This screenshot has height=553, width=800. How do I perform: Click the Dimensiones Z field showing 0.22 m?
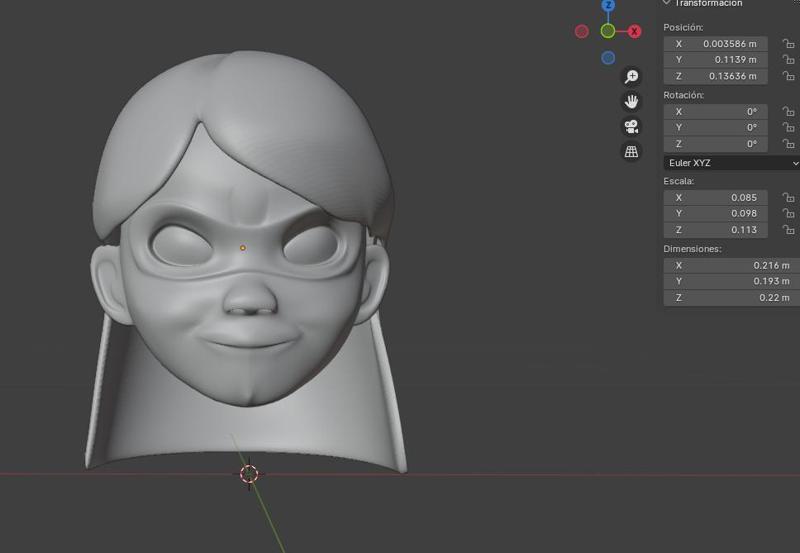click(x=731, y=298)
